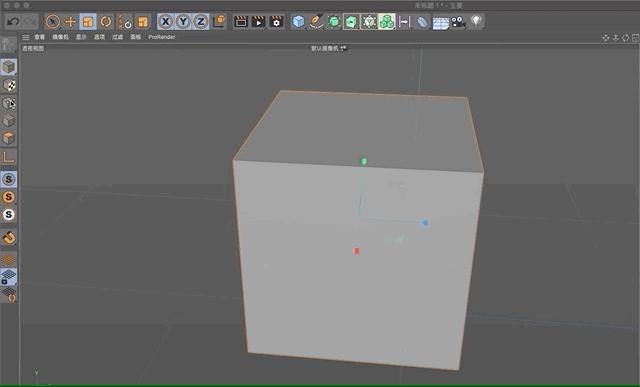Switch to Polygons mode orange-top cube

pyautogui.click(x=9, y=138)
